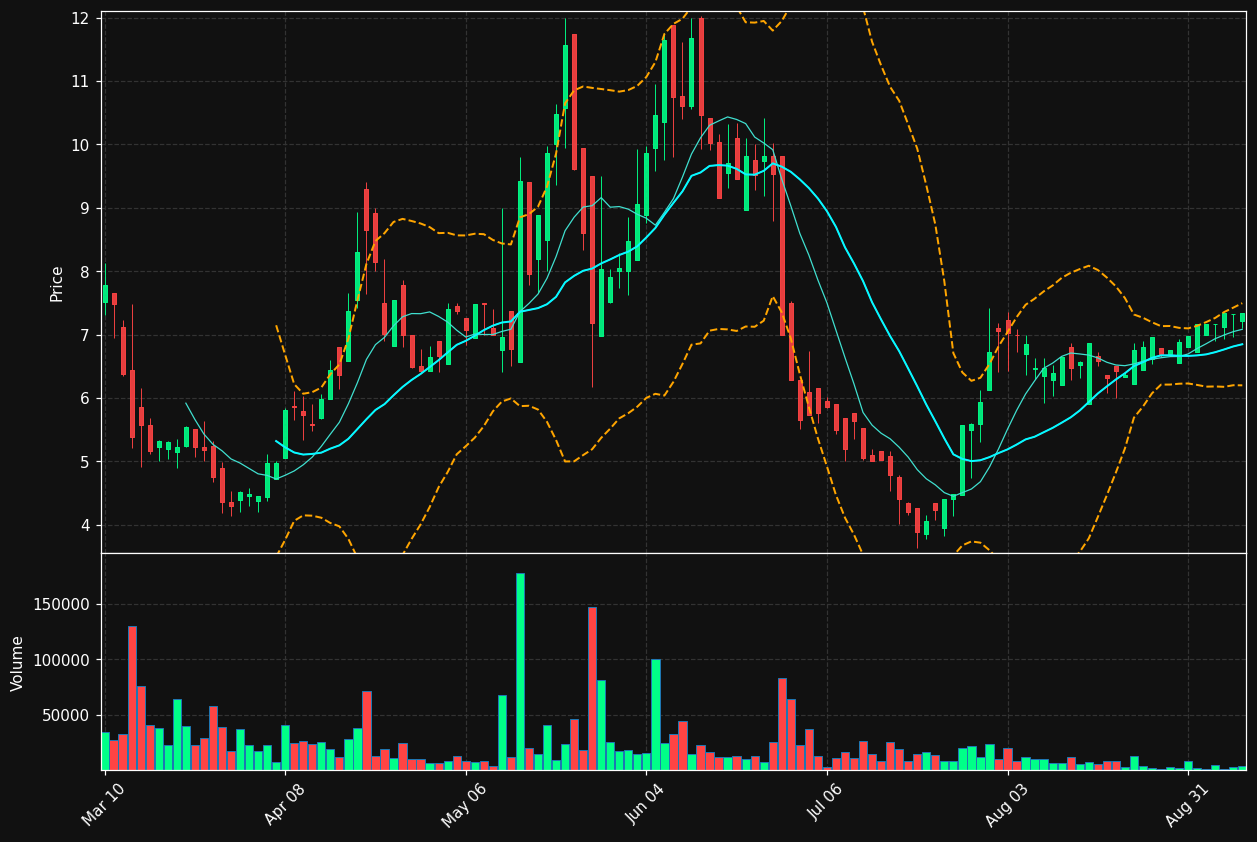The image size is (1257, 842).
Task: Click the price axis value 9
Action: click(x=86, y=208)
